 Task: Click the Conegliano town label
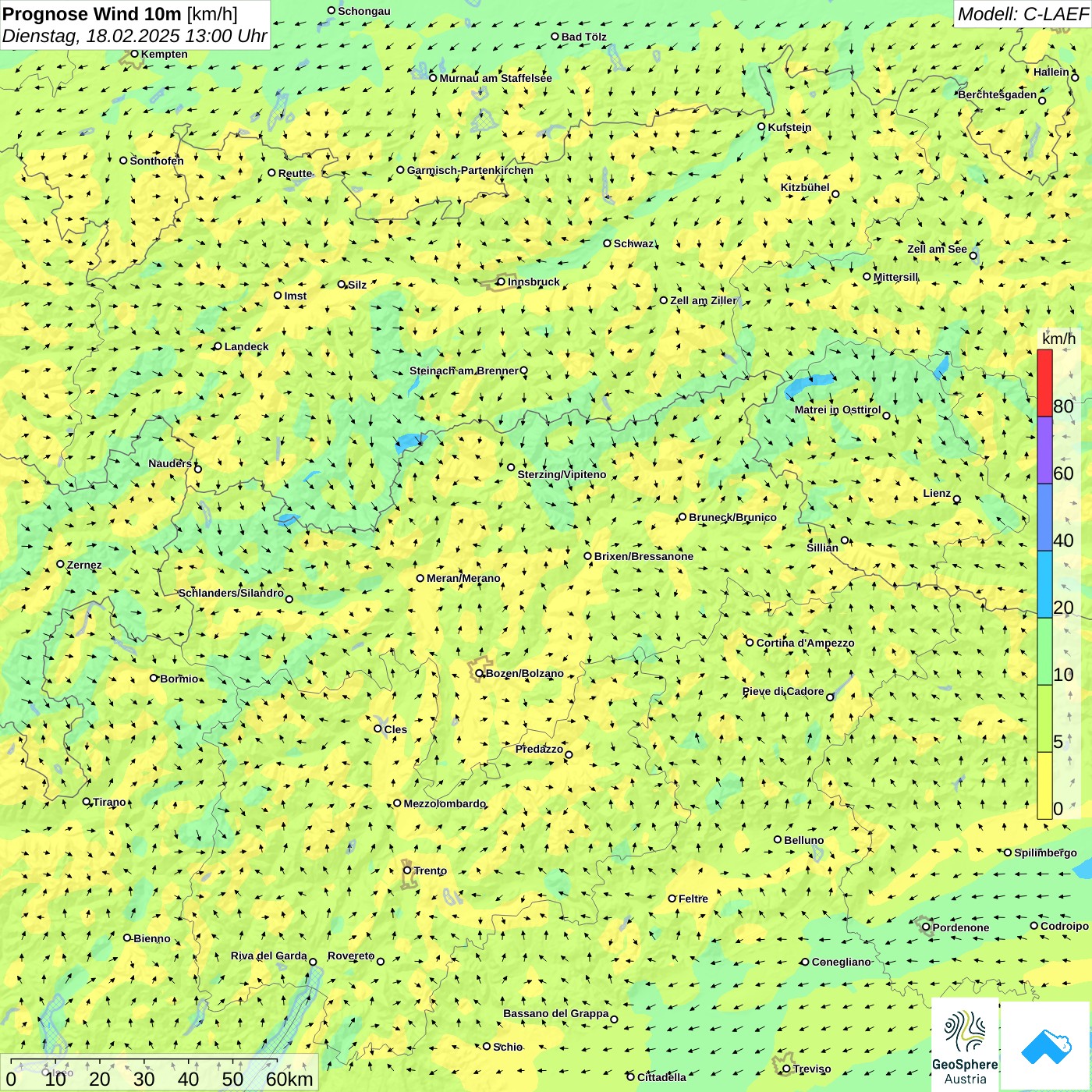pos(841,962)
